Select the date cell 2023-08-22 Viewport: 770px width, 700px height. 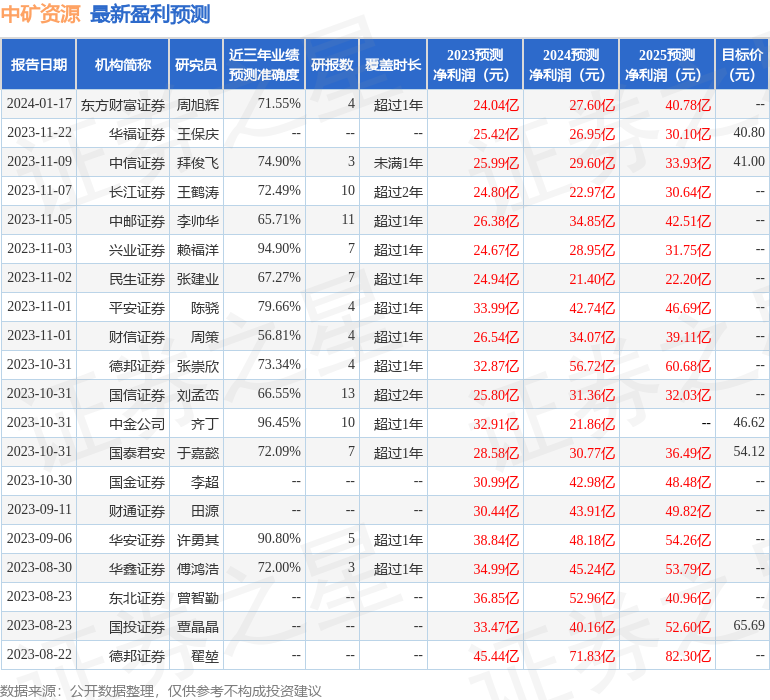(39, 654)
